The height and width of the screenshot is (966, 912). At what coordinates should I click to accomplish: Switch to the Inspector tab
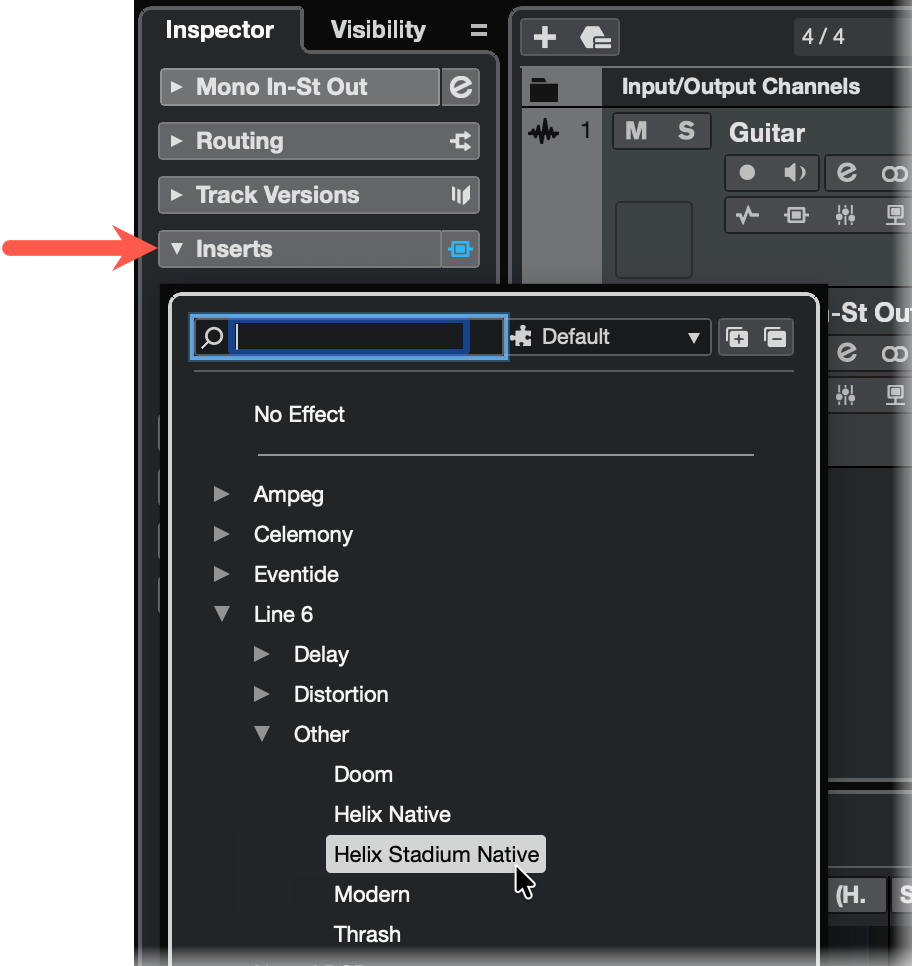(x=219, y=30)
